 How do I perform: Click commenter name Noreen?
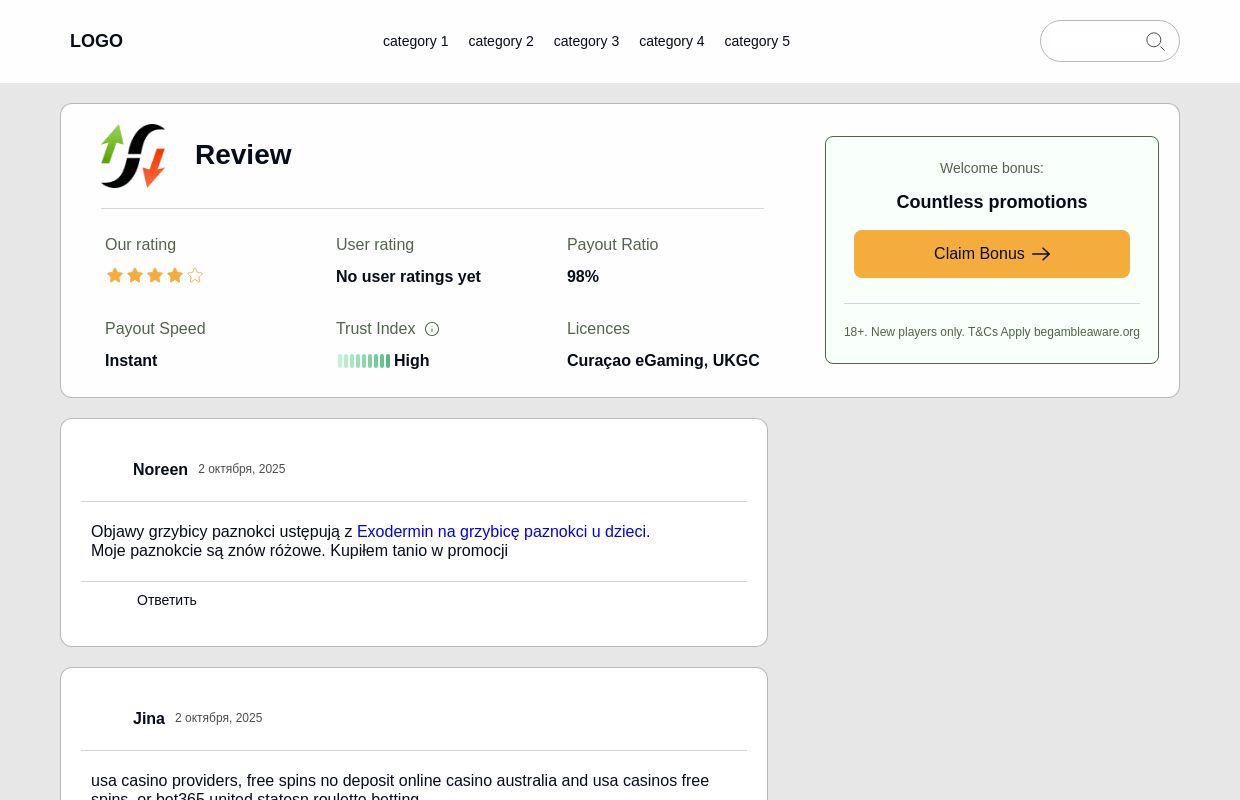coord(160,469)
